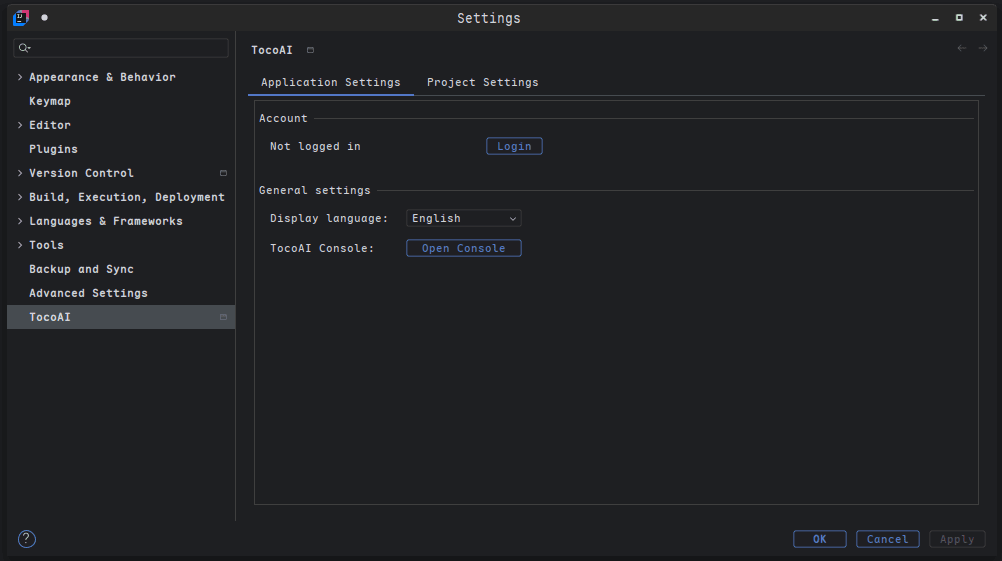This screenshot has height=561, width=1002.
Task: Click the search magnifier icon
Action: pyautogui.click(x=24, y=48)
